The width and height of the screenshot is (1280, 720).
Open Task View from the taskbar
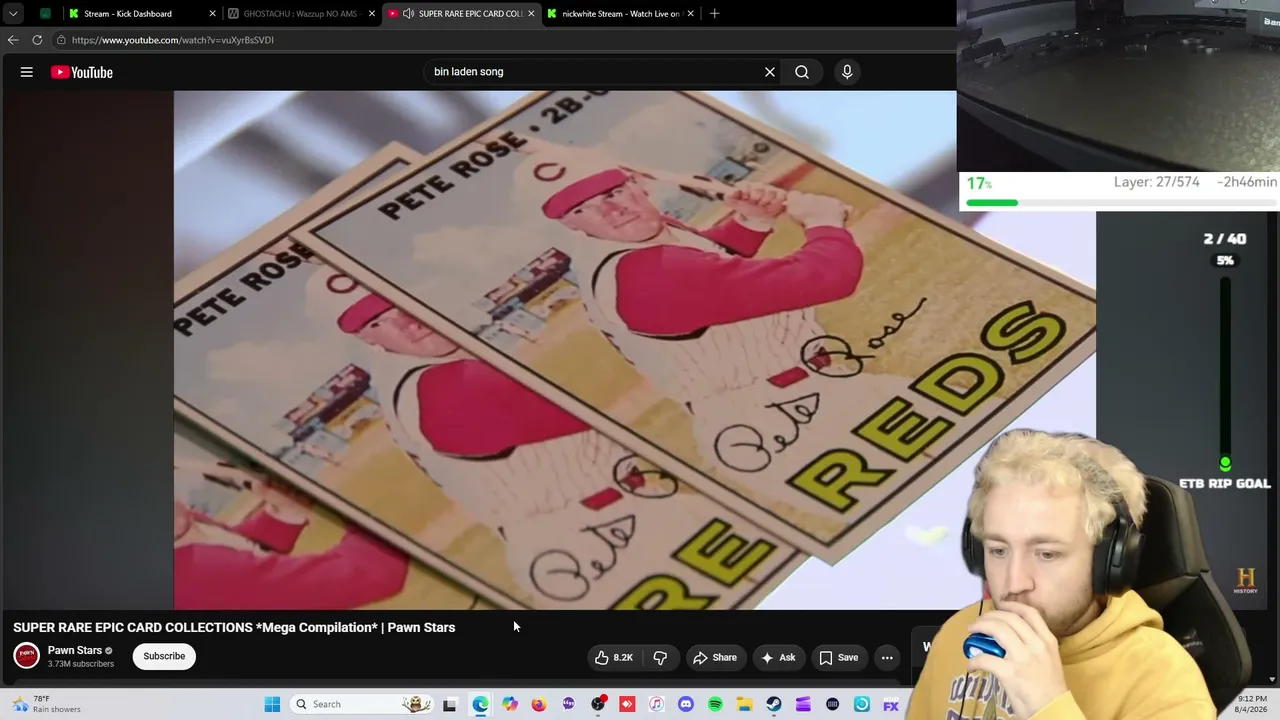[450, 704]
